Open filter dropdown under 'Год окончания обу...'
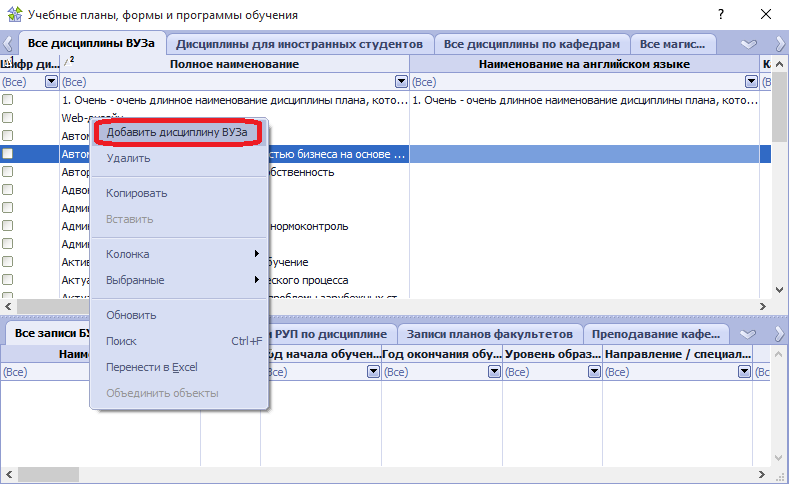Image resolution: width=789 pixels, height=484 pixels. click(x=495, y=372)
